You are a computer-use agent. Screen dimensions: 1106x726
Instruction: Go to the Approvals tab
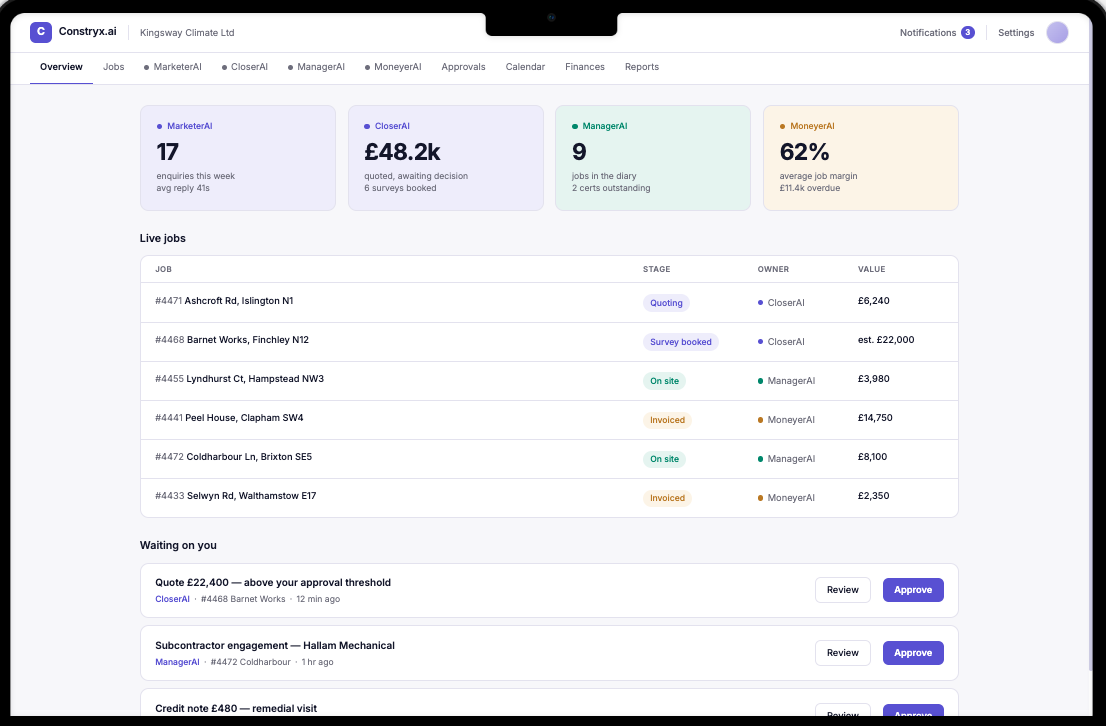click(x=463, y=67)
